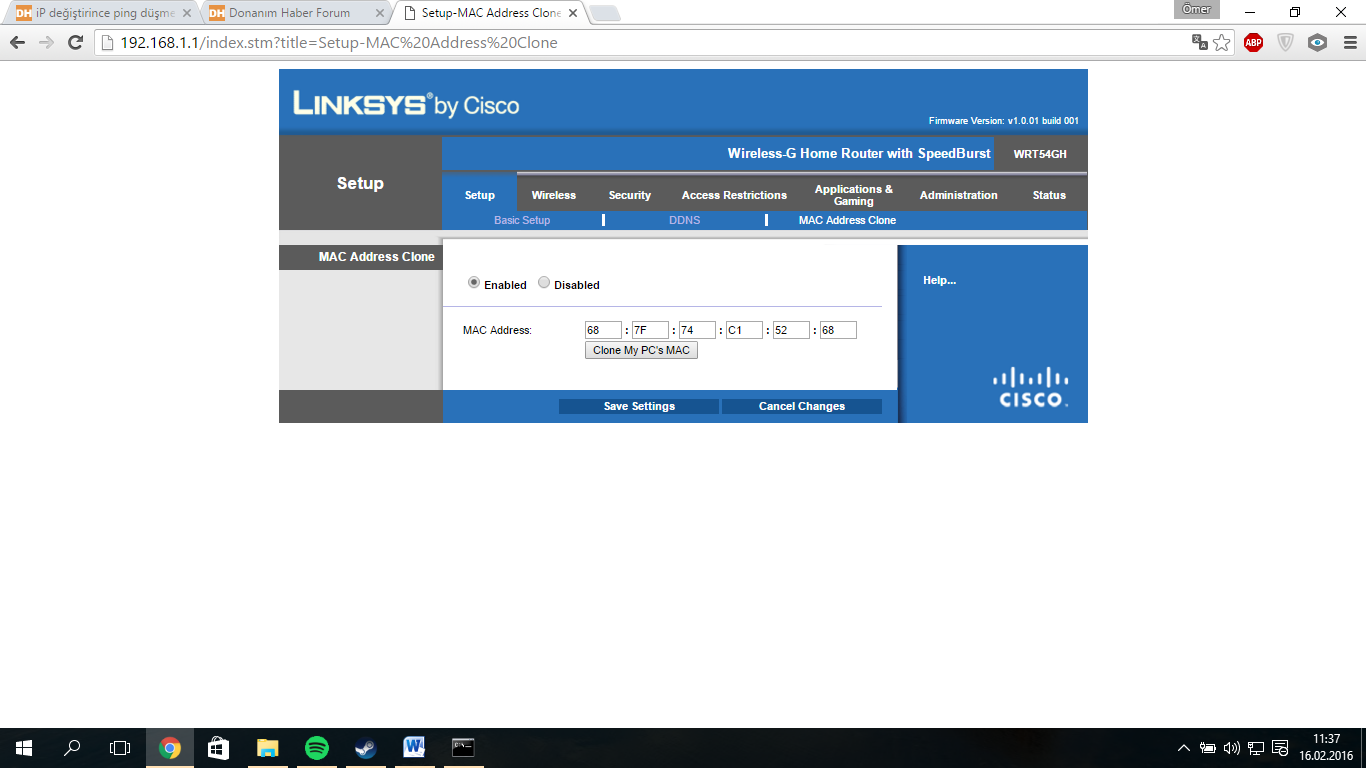Click the MAC Address Clone sub-tab
1366x768 pixels.
[x=847, y=220]
